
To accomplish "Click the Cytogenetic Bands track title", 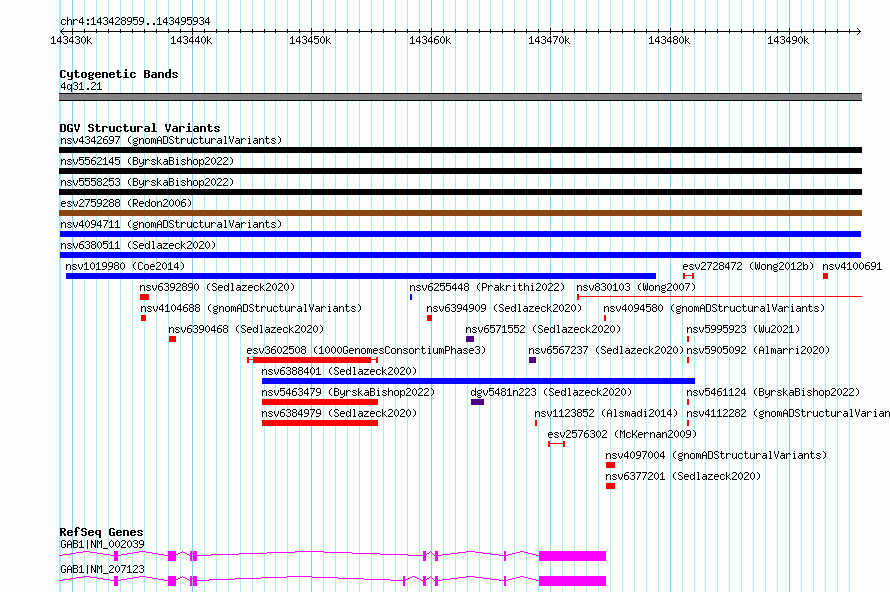I will pos(119,74).
